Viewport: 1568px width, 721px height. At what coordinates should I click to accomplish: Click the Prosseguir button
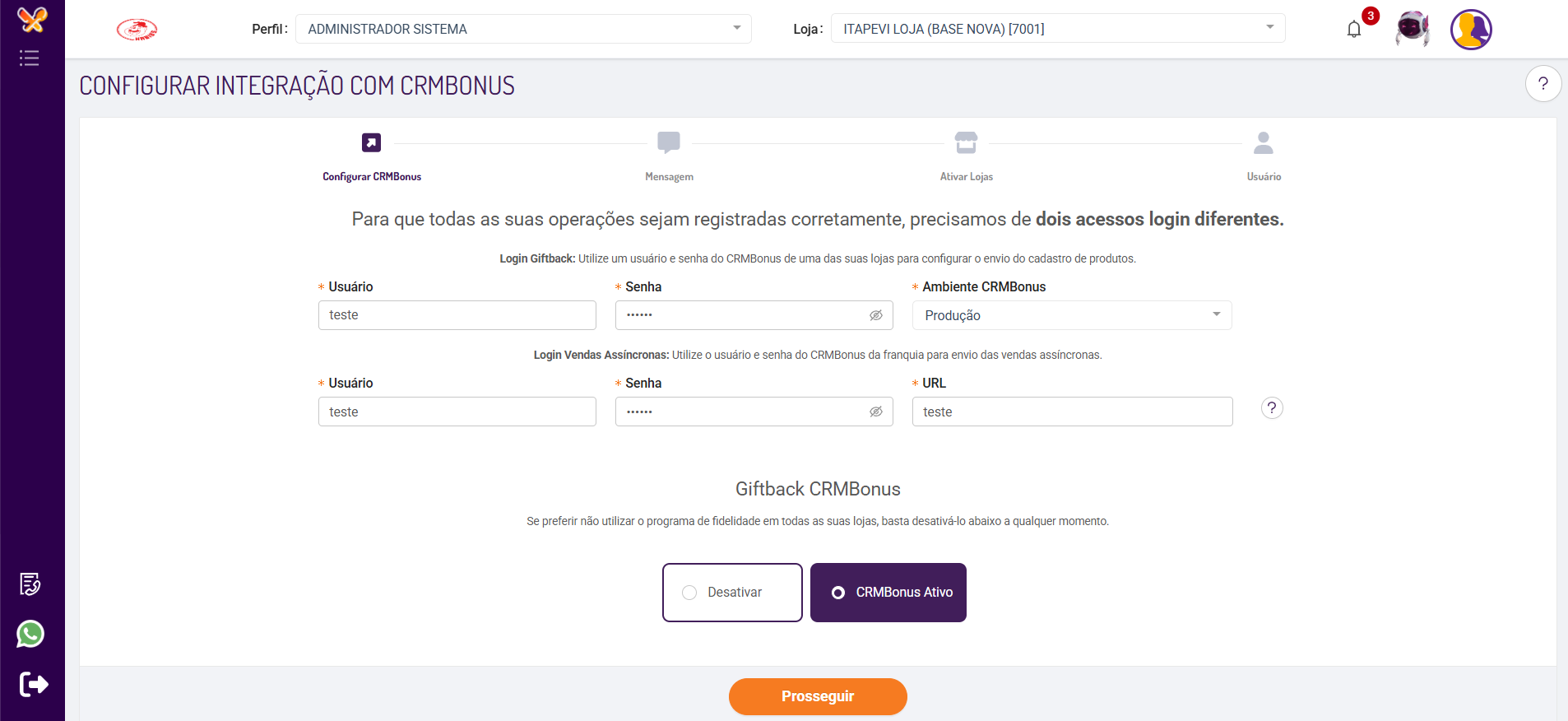click(818, 696)
